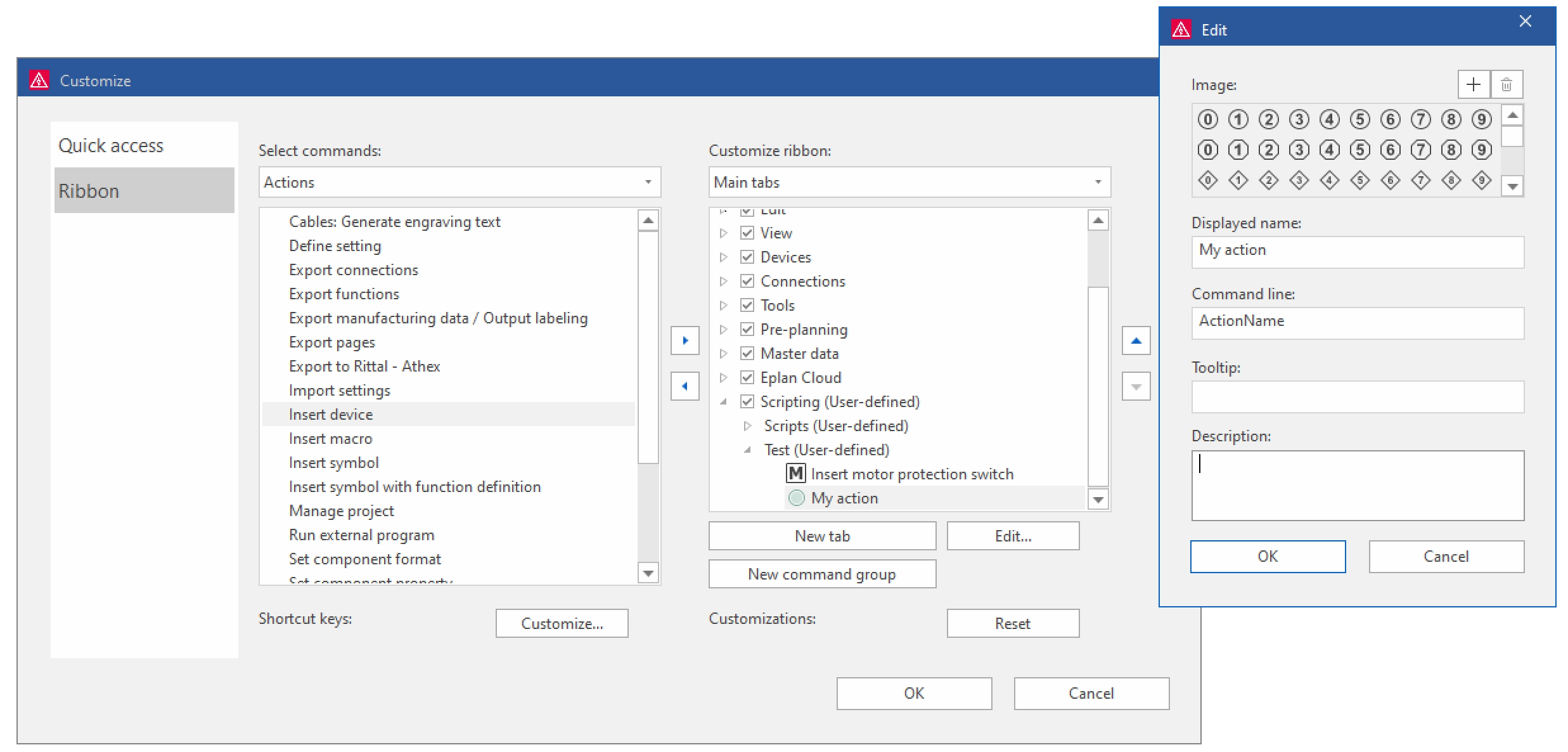Toggle the Eplan Cloud tab checkbox
Image resolution: width=1568 pixels, height=752 pixels.
[747, 377]
